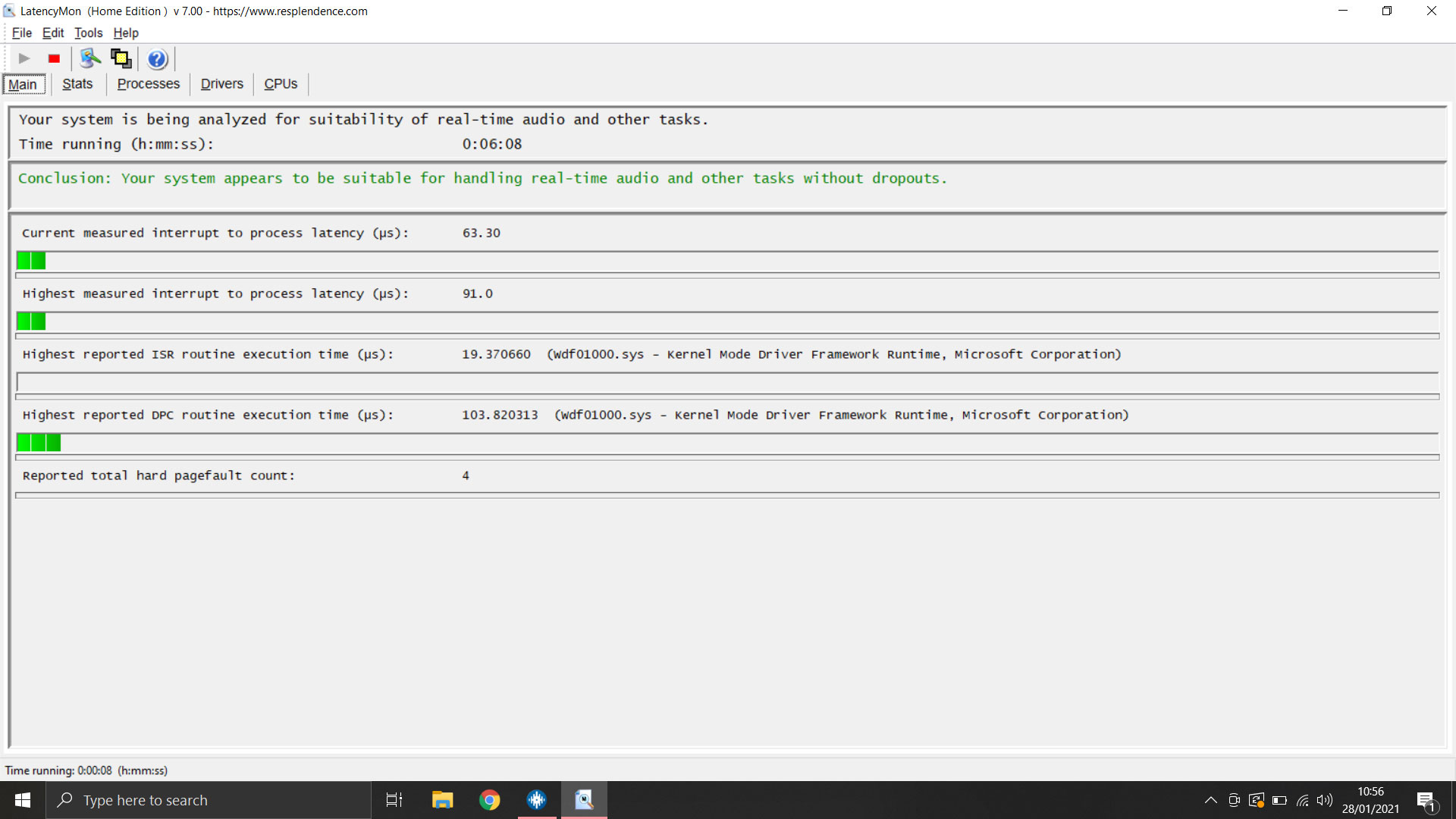Open Task View from the taskbar

pos(394,800)
